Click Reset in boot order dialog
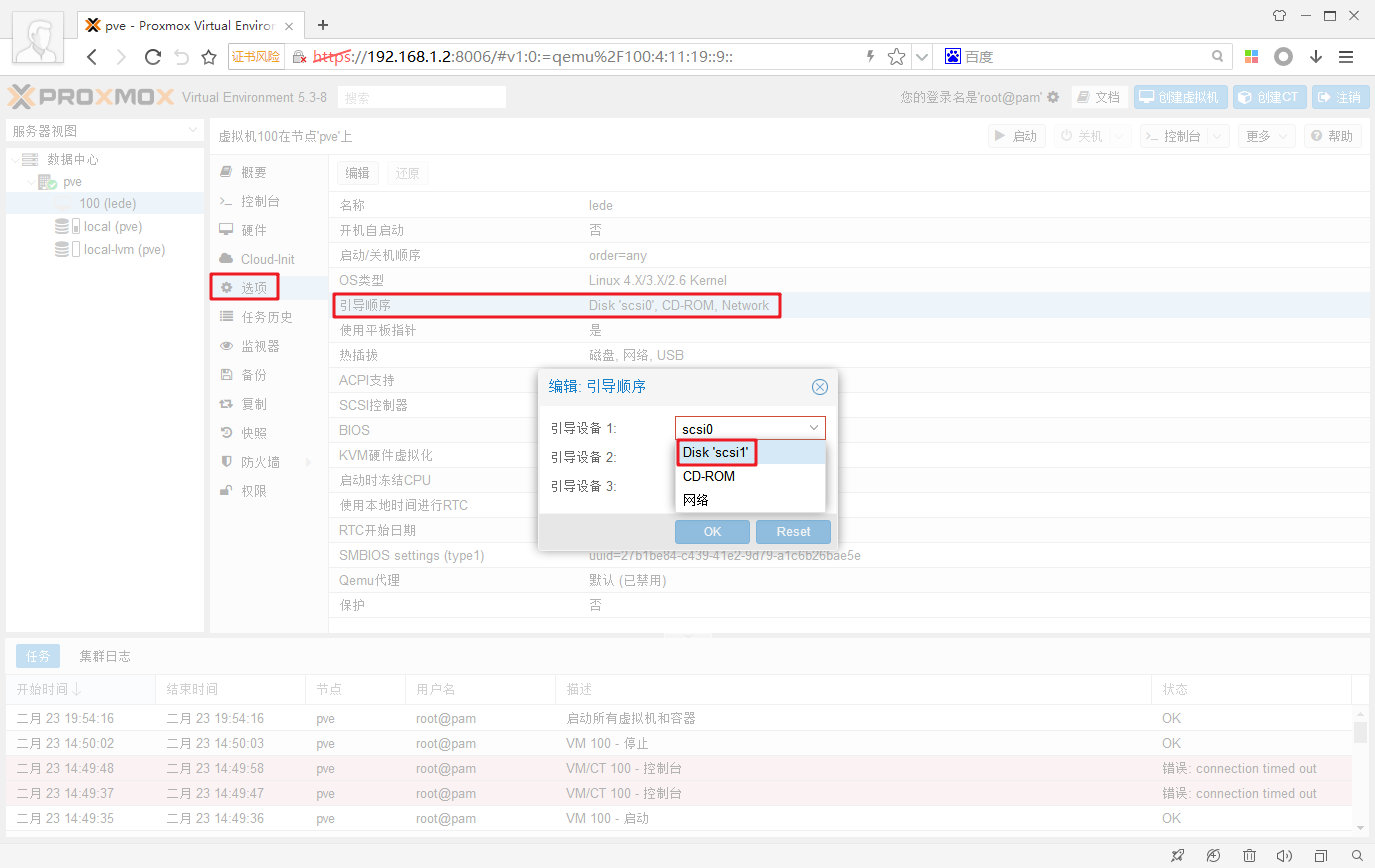 [x=793, y=531]
